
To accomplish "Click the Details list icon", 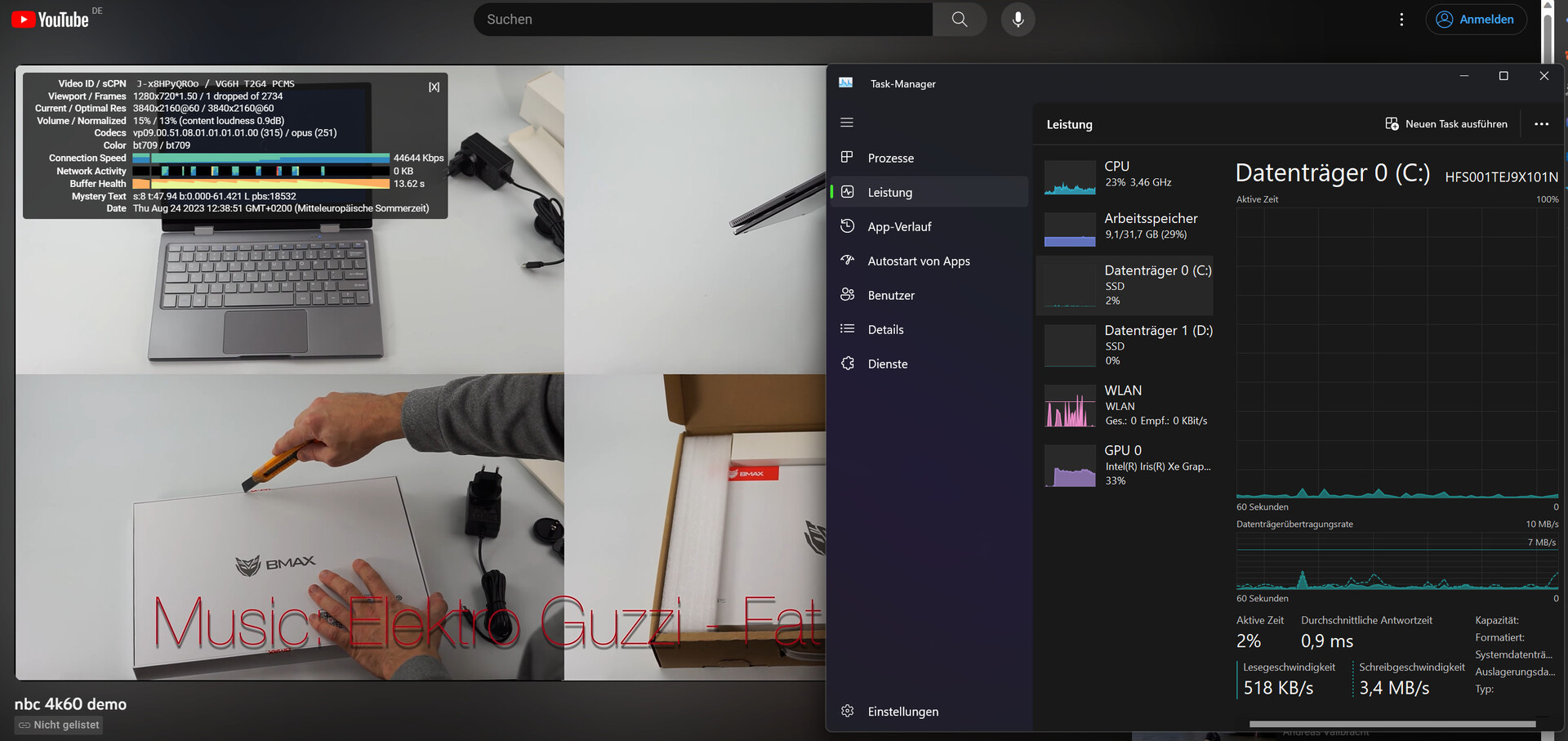I will (x=847, y=328).
